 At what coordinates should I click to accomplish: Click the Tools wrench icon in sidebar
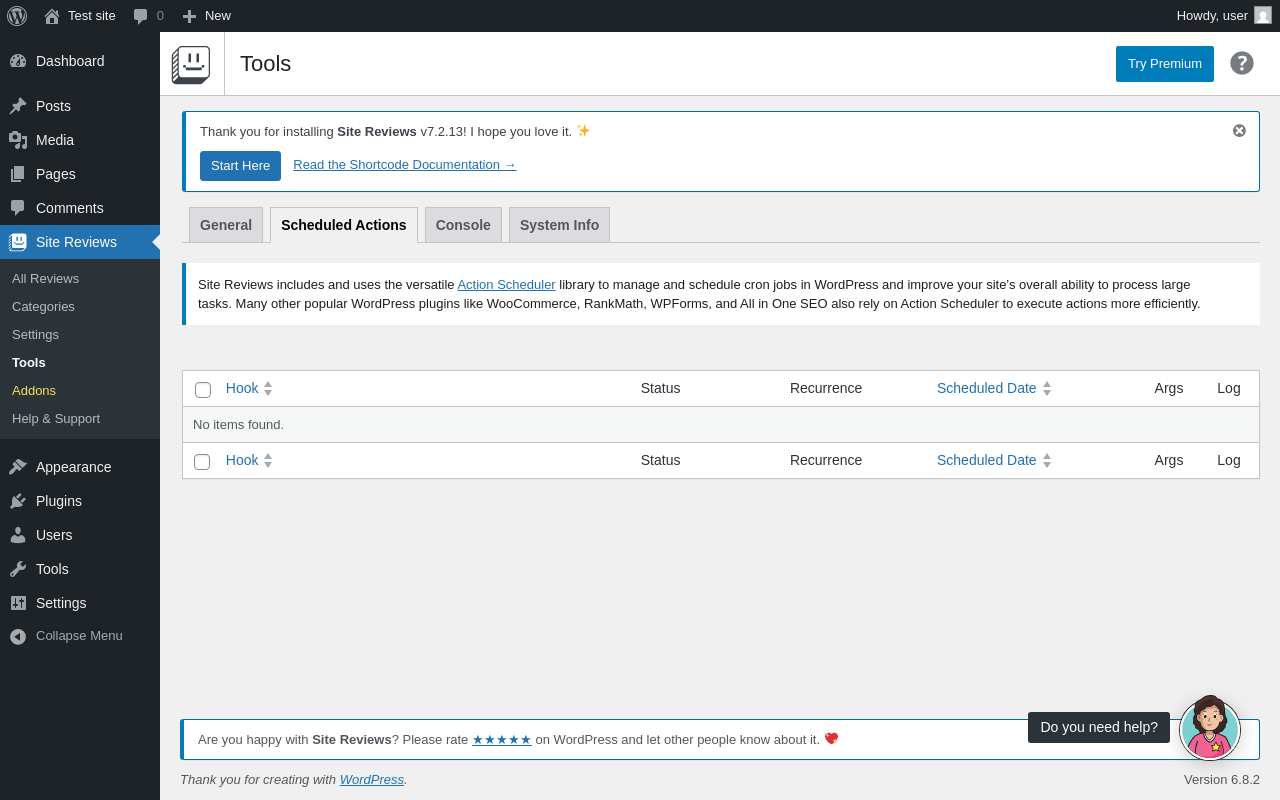coord(18,569)
